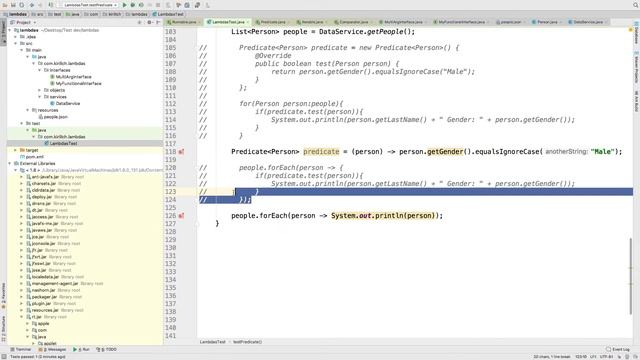Viewport: 640px width, 360px height.
Task: Open the Project panel settings gear
Action: pyautogui.click(x=149, y=22)
